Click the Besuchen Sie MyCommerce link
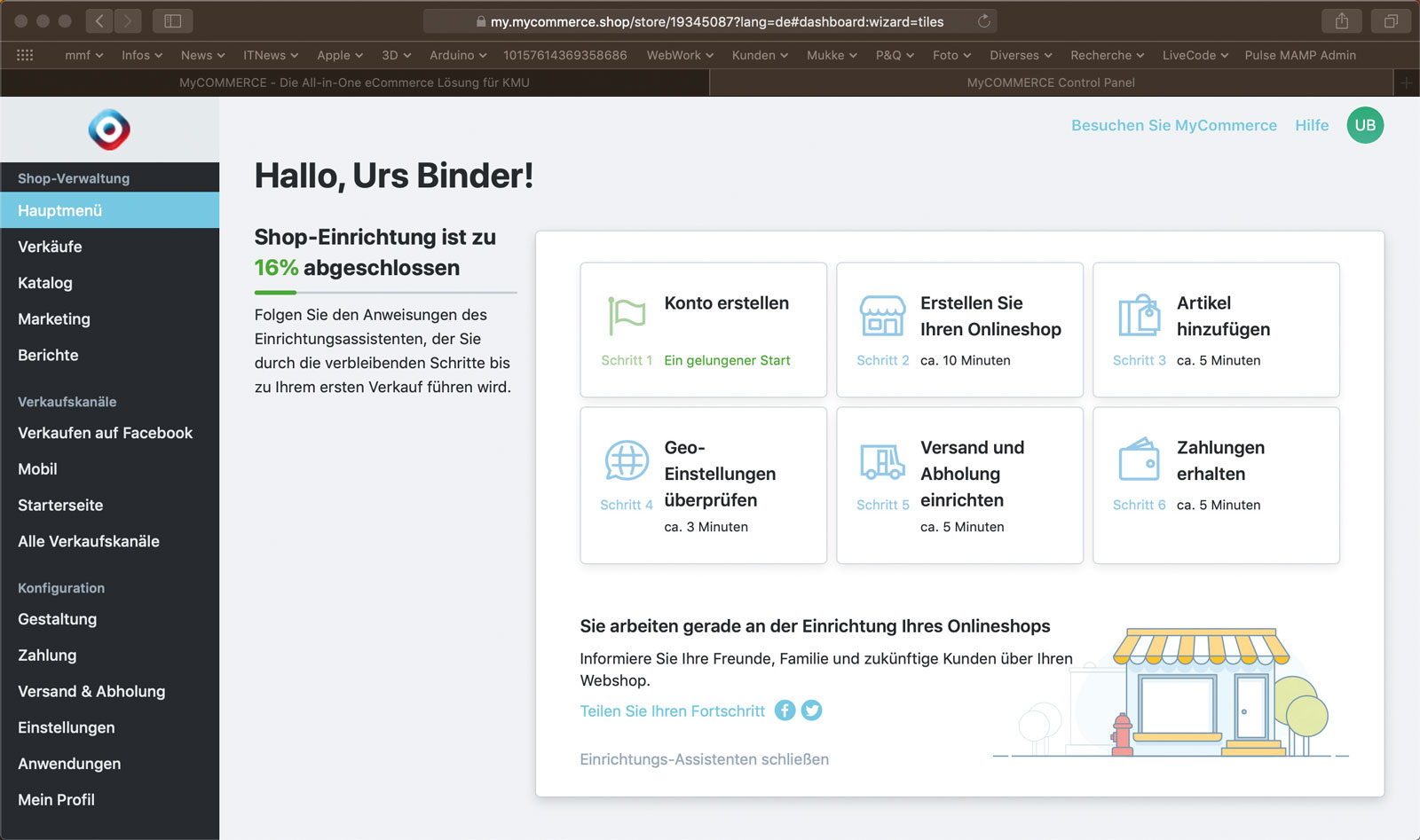This screenshot has height=840, width=1420. (1173, 125)
